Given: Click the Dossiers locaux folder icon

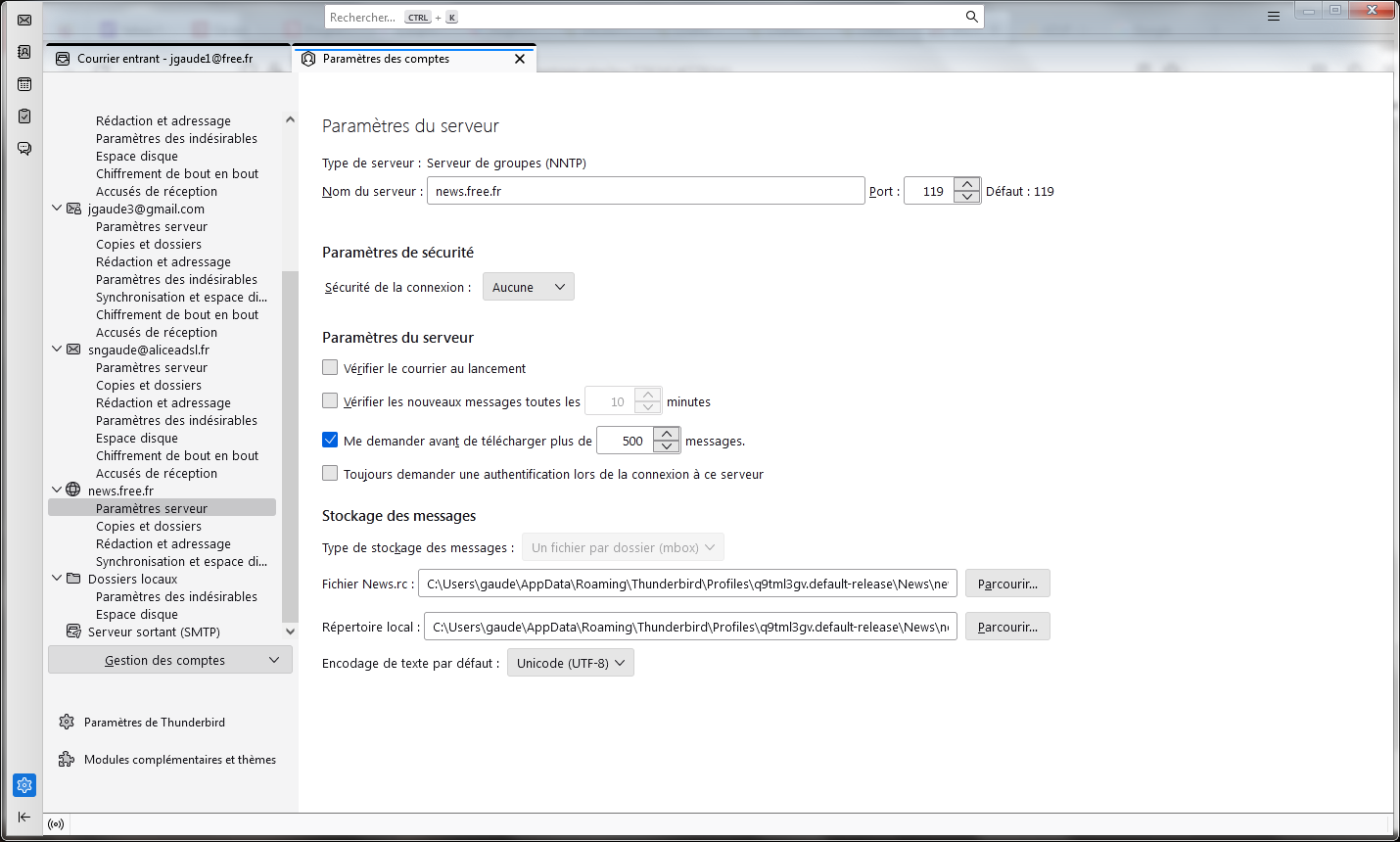Looking at the screenshot, I should coord(73,579).
